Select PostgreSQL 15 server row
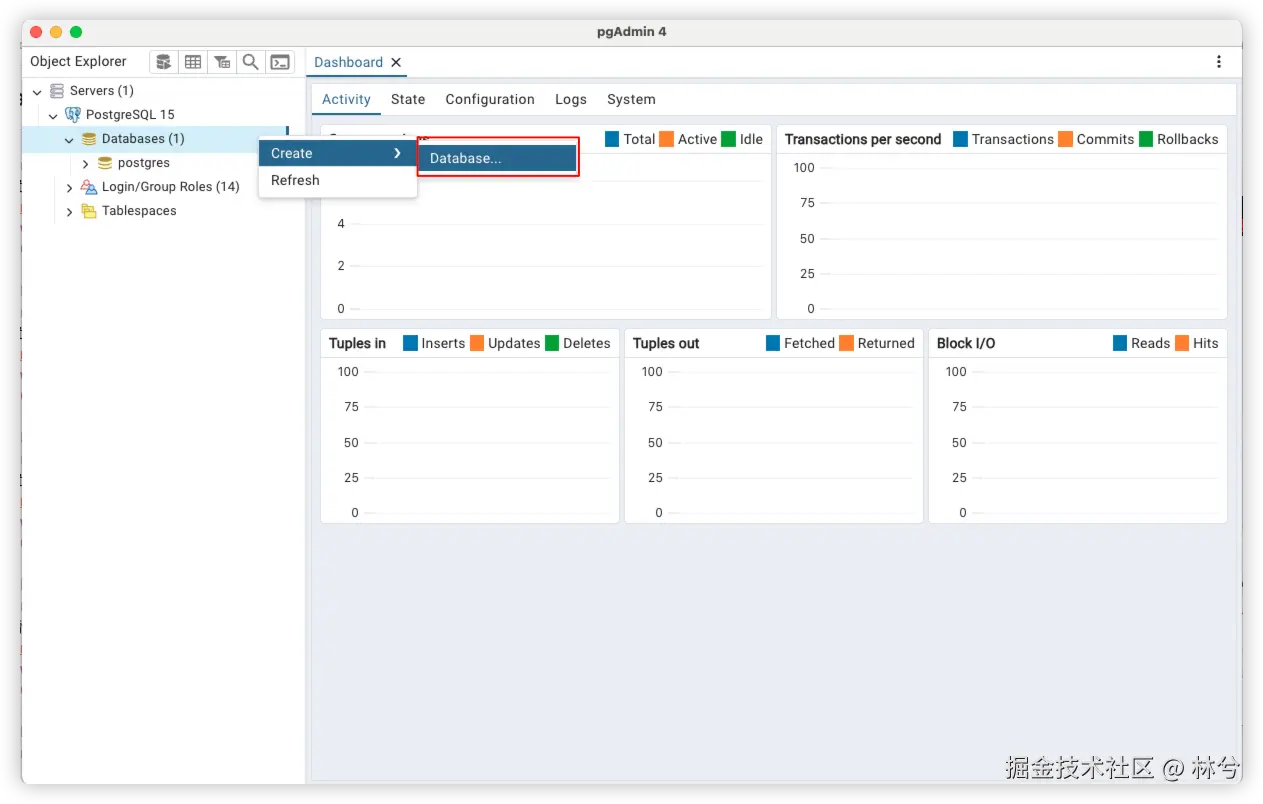The image size is (1263, 804). [130, 115]
